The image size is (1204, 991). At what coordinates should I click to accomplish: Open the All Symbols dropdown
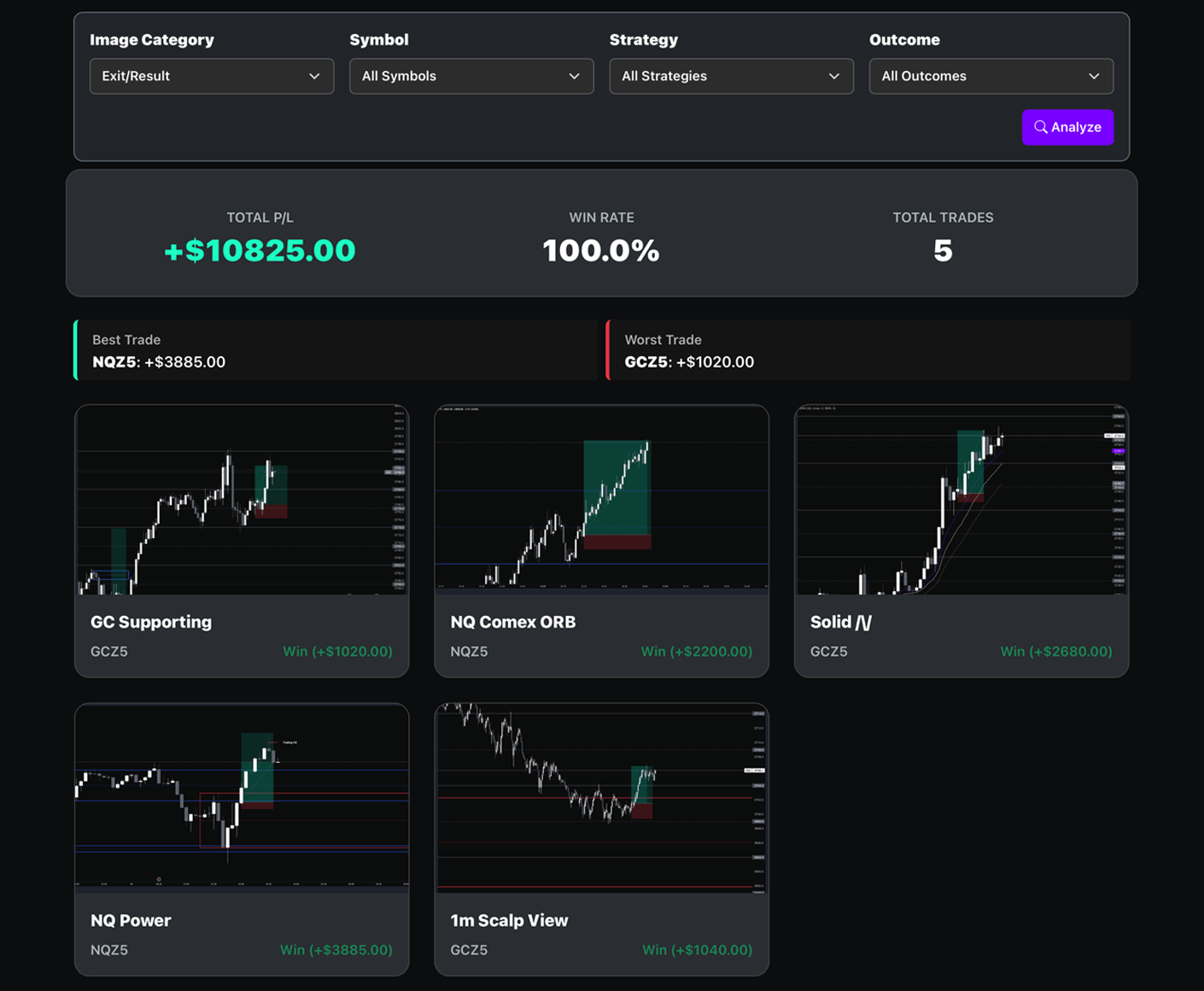471,76
